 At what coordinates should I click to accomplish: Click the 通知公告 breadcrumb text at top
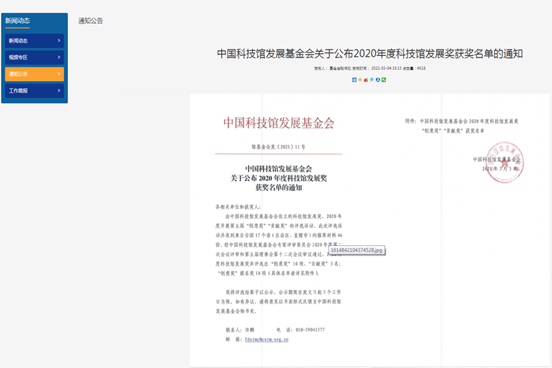tap(90, 21)
